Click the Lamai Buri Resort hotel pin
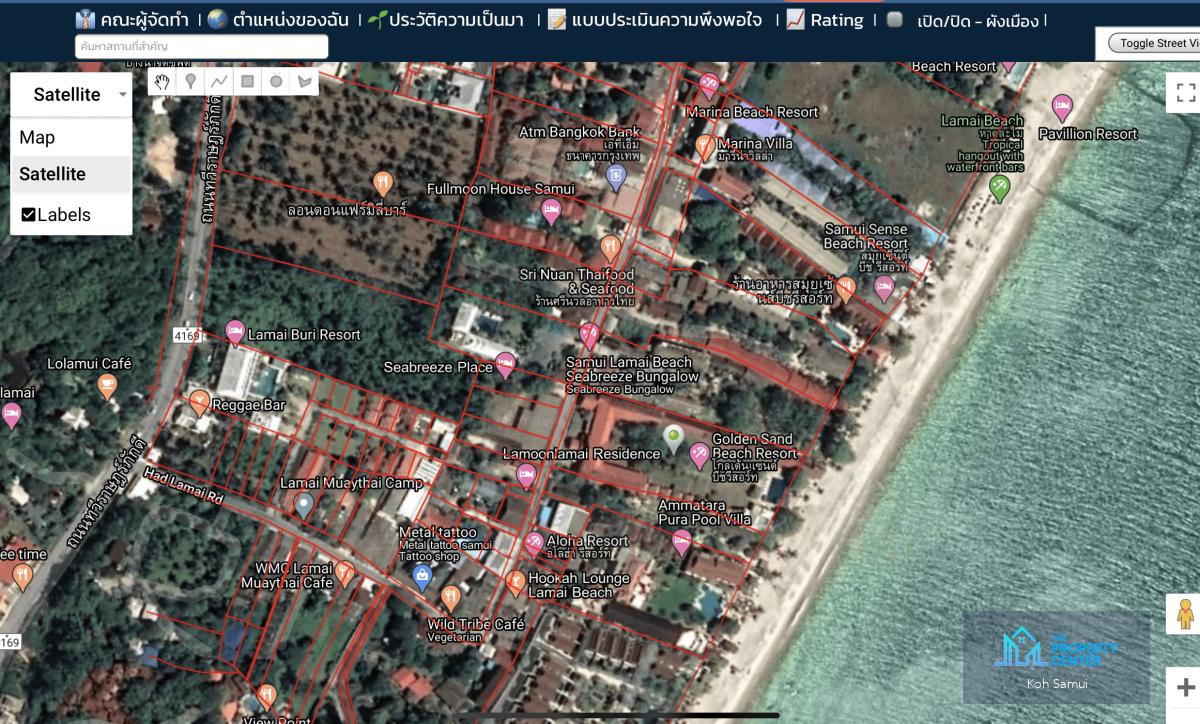Screen dimensions: 1200x724 235,331
